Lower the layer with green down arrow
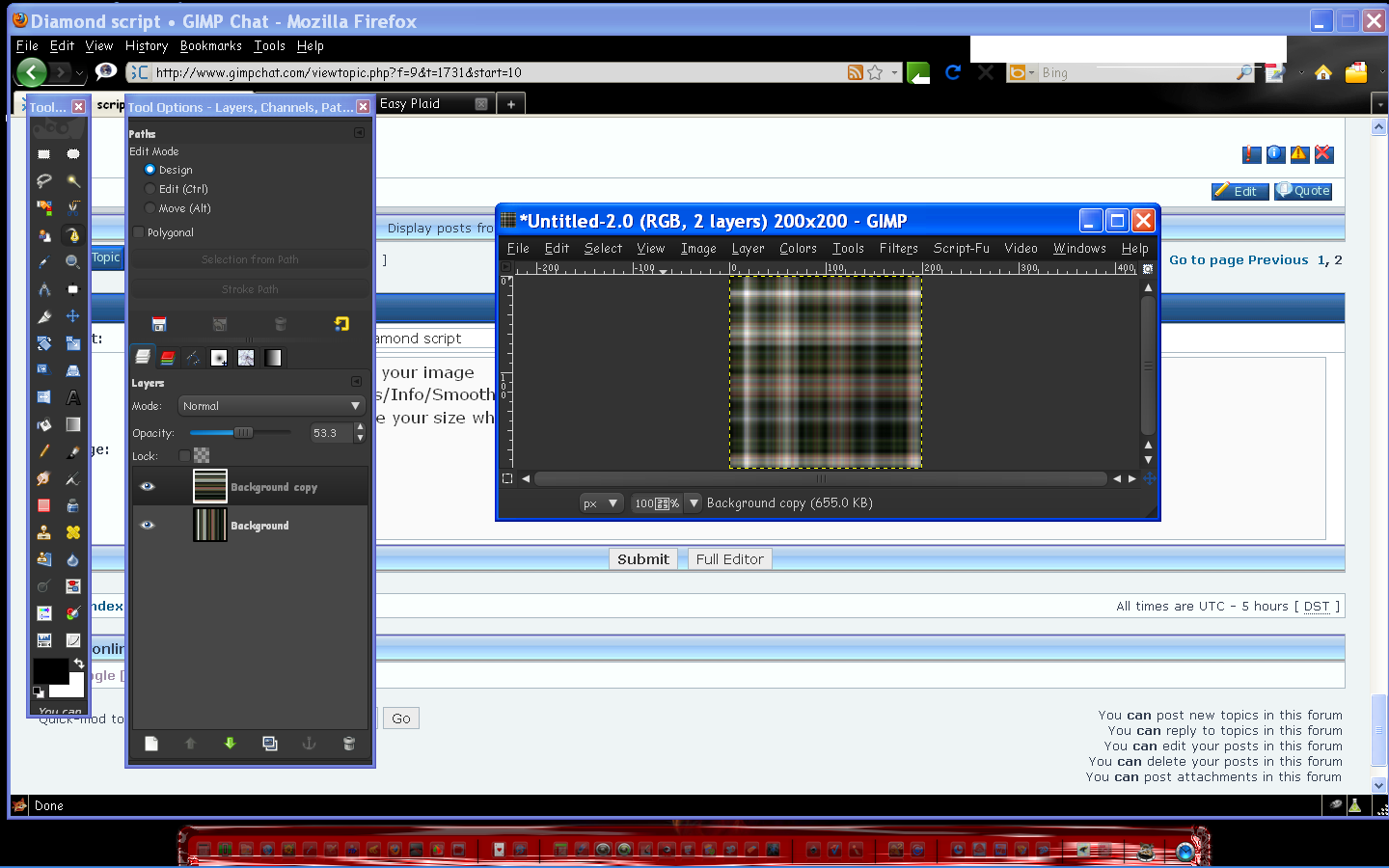This screenshot has width=1389, height=868. 230,743
